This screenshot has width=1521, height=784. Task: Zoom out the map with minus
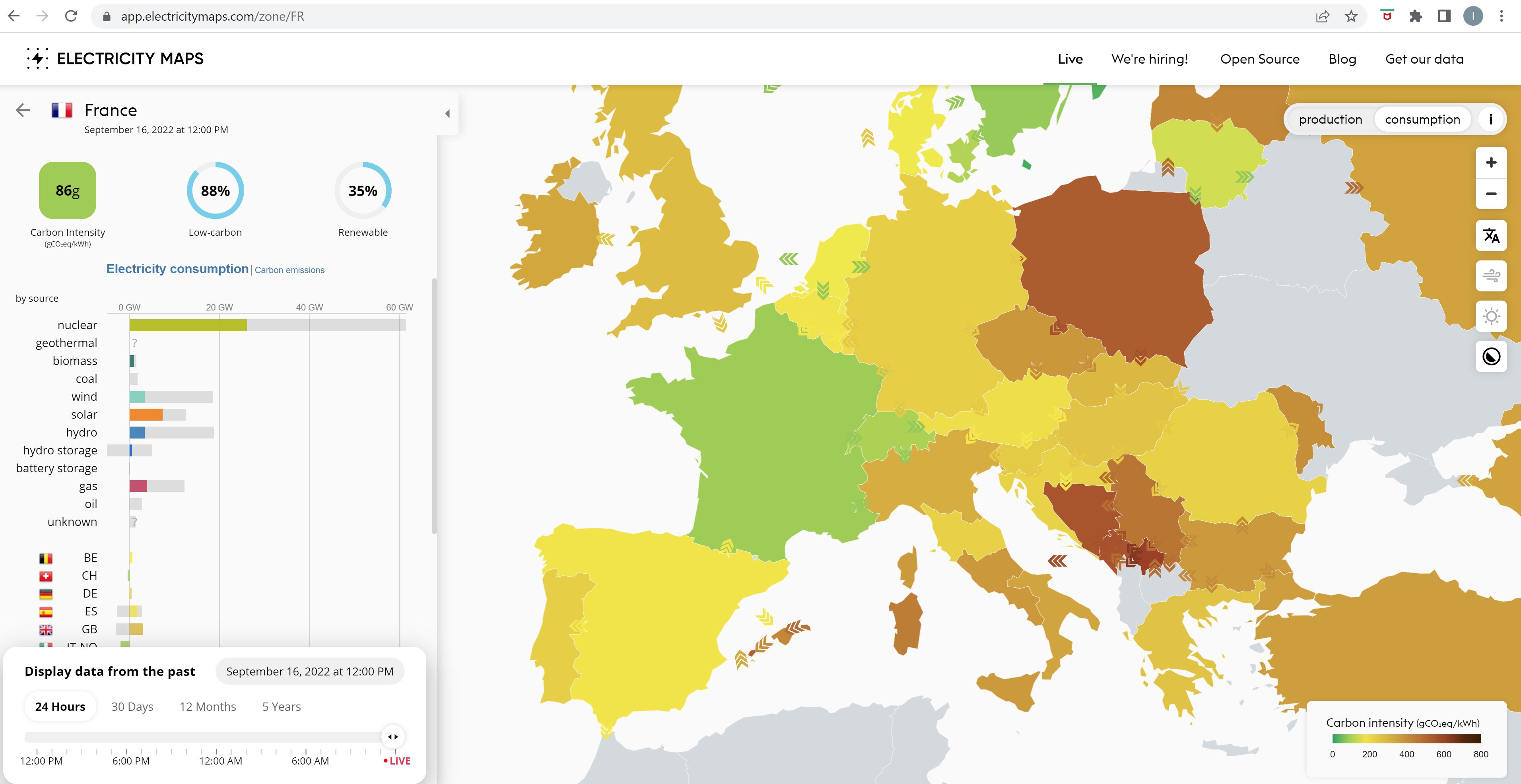pos(1491,194)
